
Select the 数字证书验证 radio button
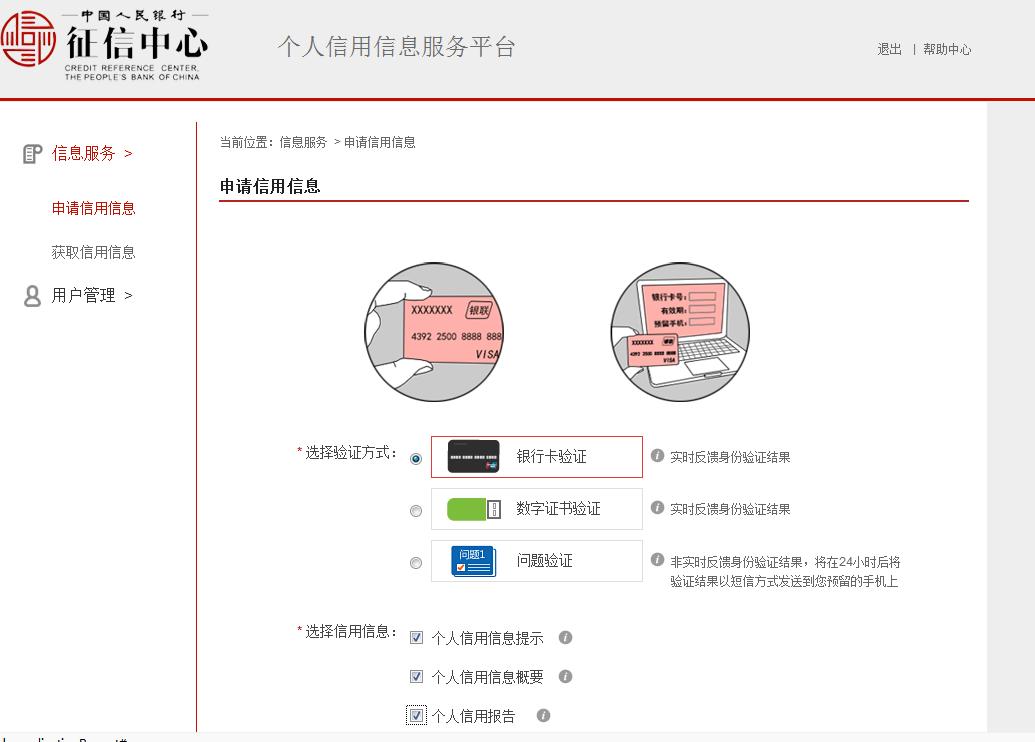(x=415, y=510)
